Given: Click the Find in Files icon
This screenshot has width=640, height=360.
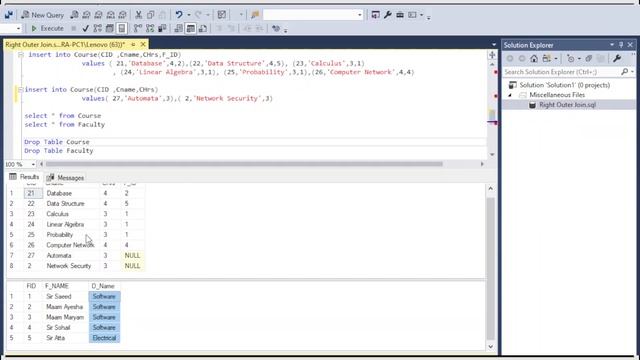Looking at the screenshot, I should click(255, 15).
